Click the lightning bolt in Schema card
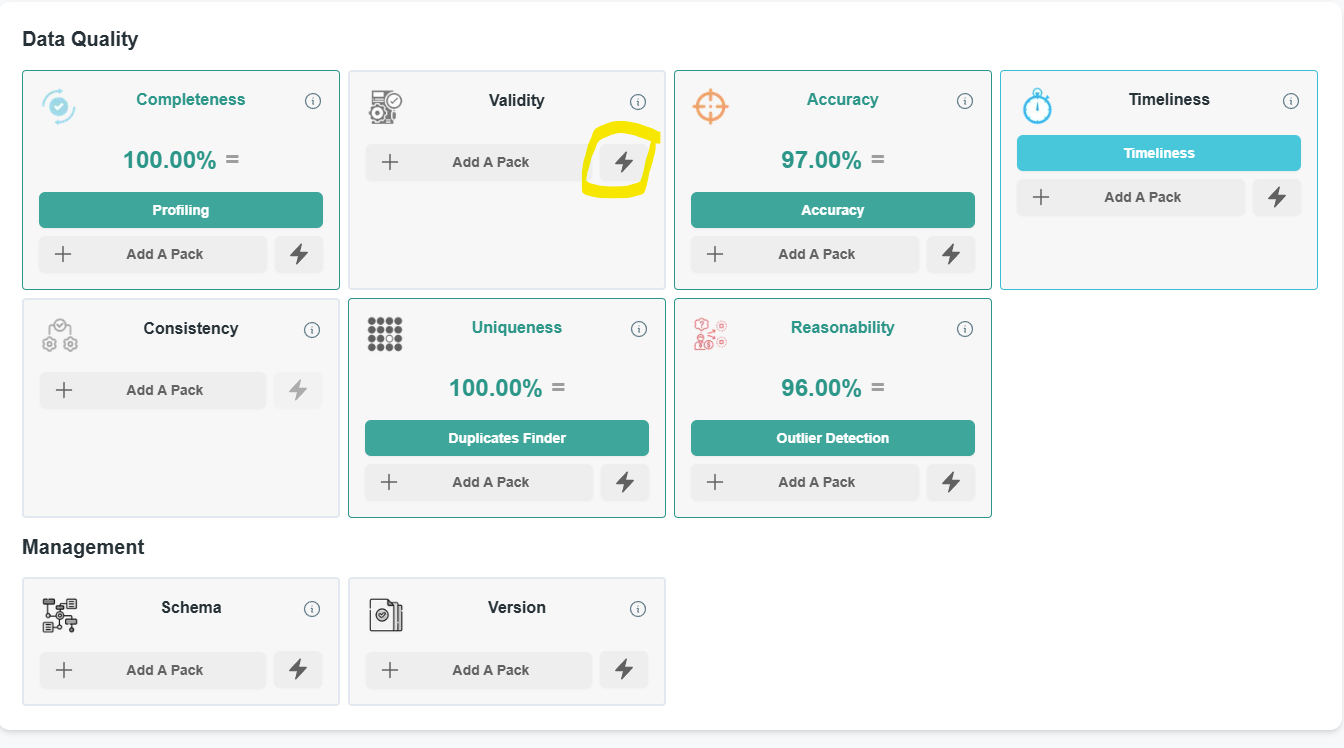The height and width of the screenshot is (748, 1344). pos(298,670)
